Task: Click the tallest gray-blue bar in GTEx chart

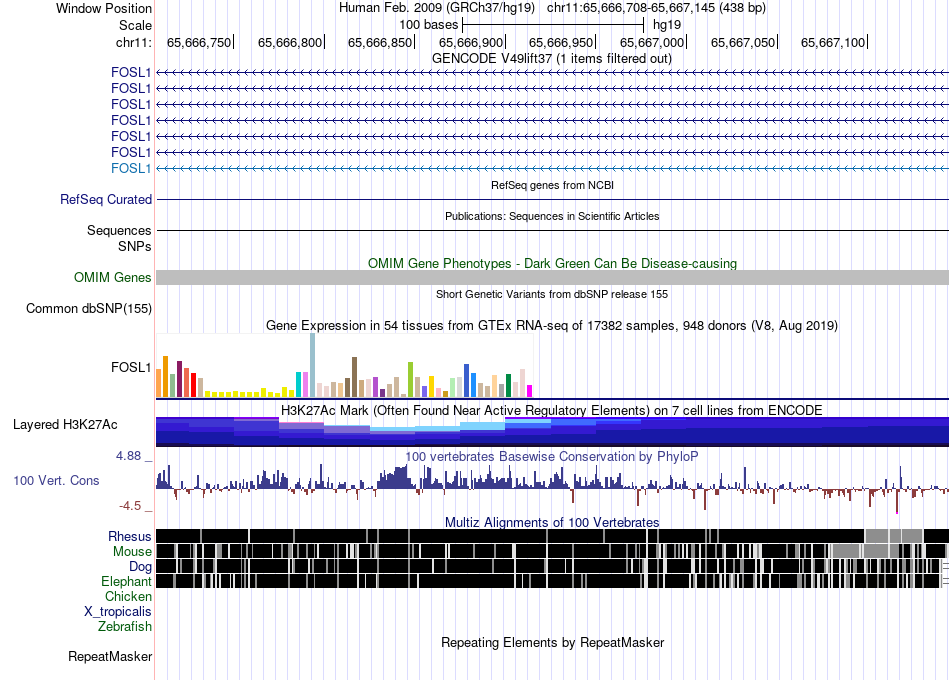Action: pos(313,365)
